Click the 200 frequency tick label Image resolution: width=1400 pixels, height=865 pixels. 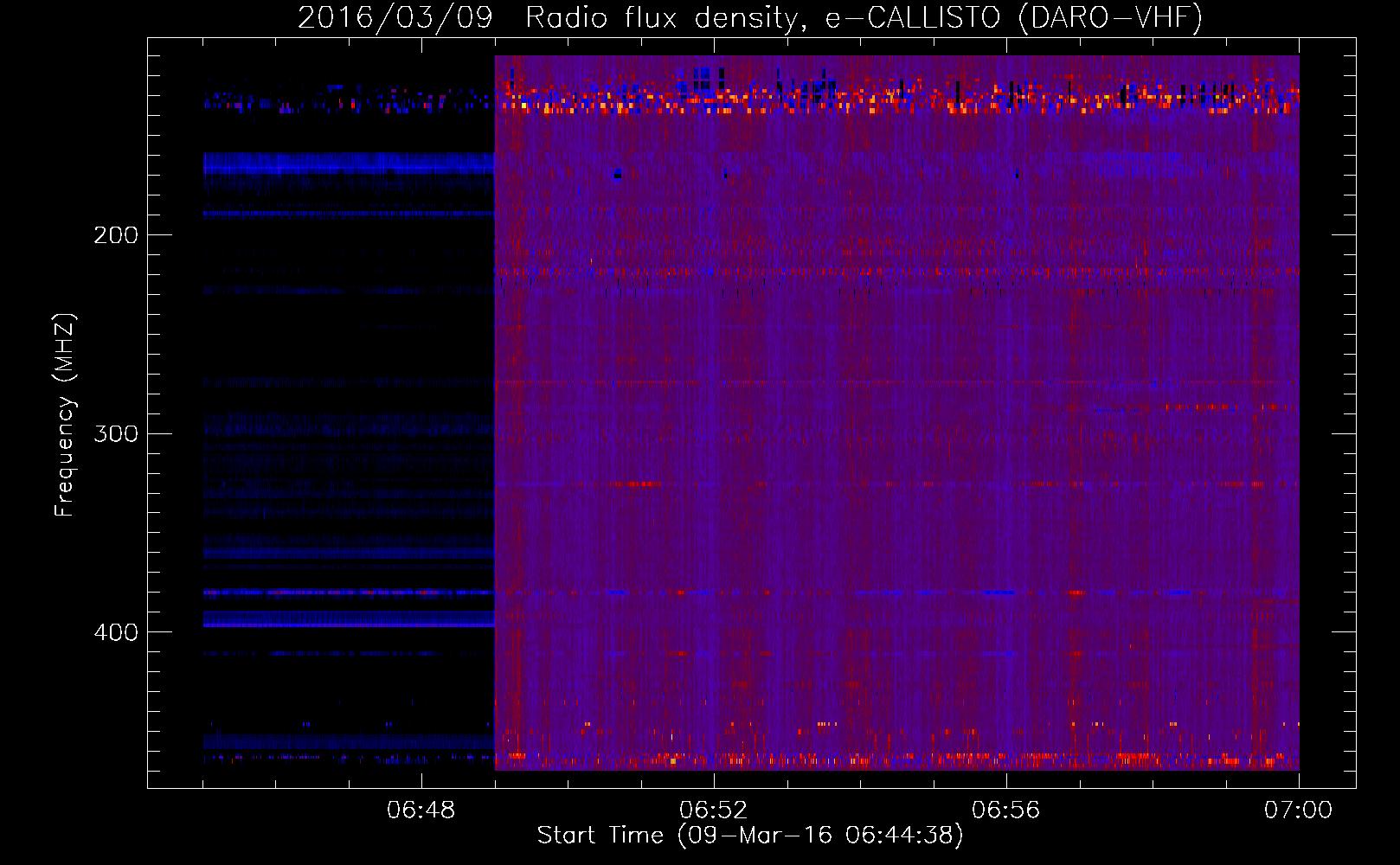(116, 235)
